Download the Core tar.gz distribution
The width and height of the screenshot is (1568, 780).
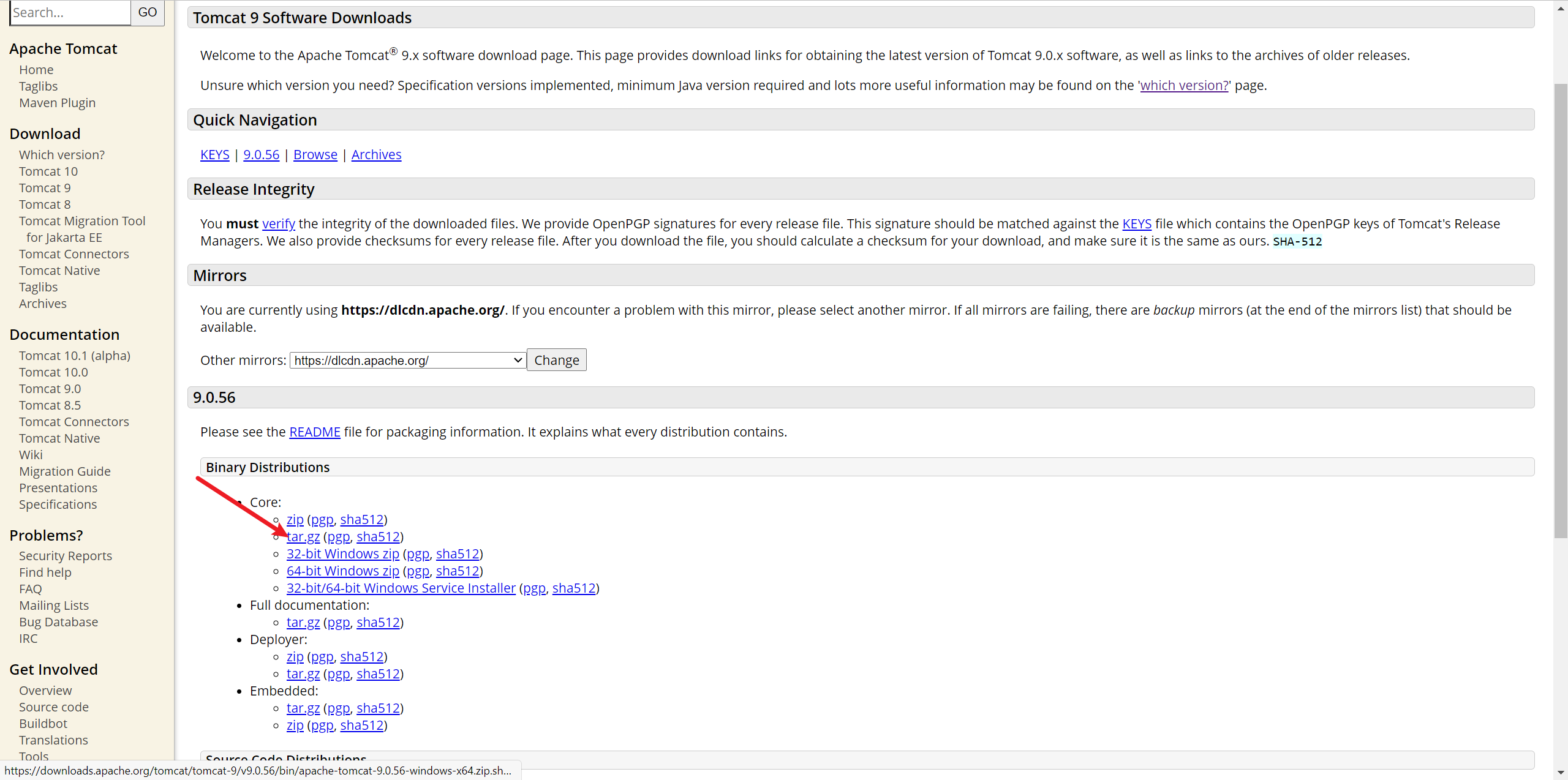[x=303, y=537]
